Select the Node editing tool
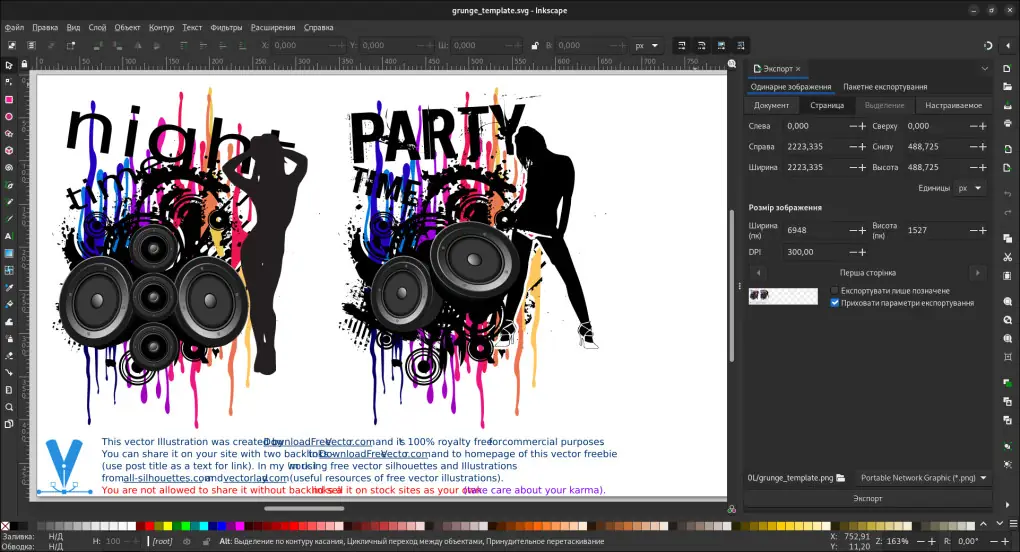This screenshot has width=1020, height=552. point(9,82)
